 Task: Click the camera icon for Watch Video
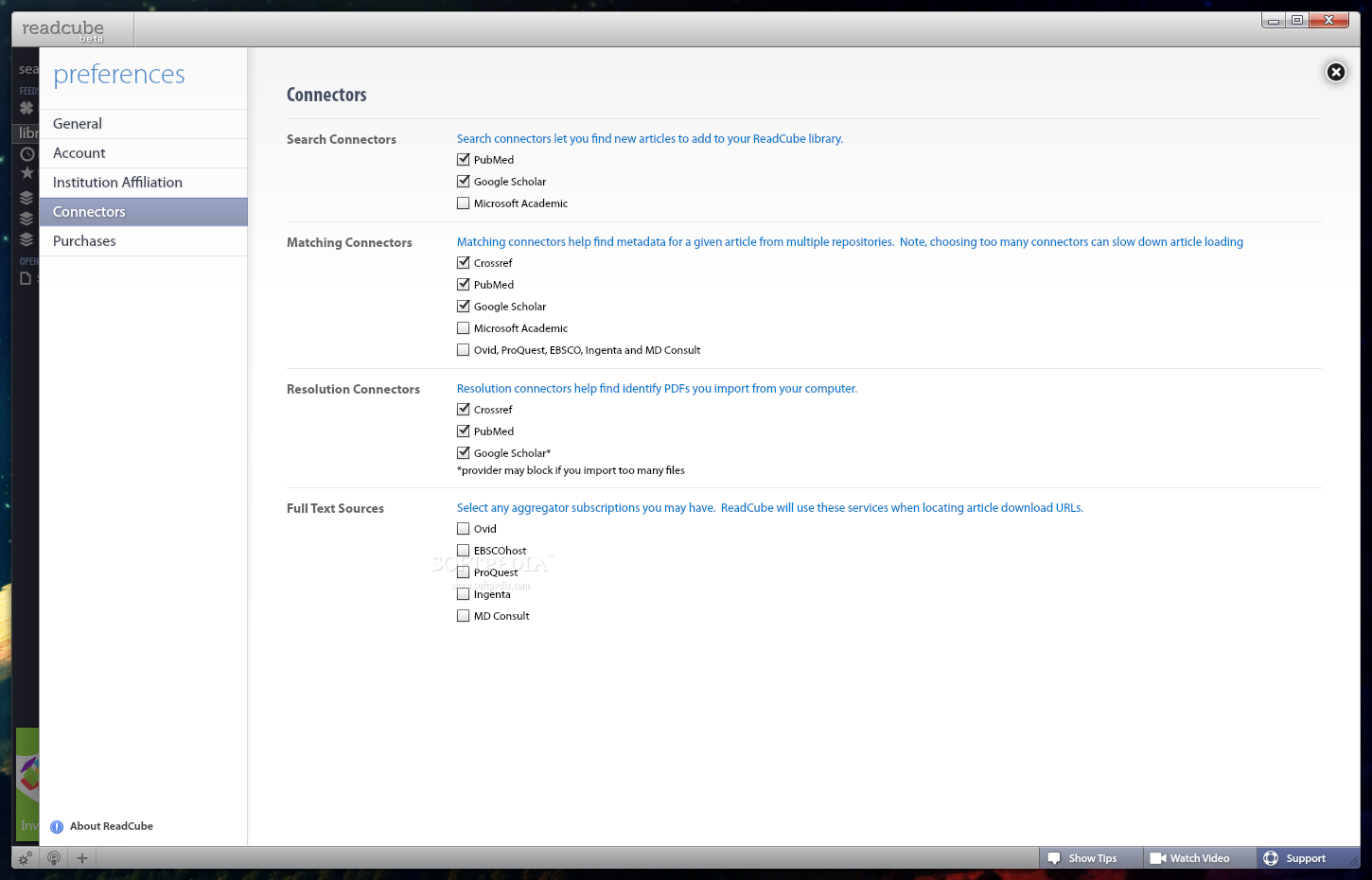coord(1157,858)
